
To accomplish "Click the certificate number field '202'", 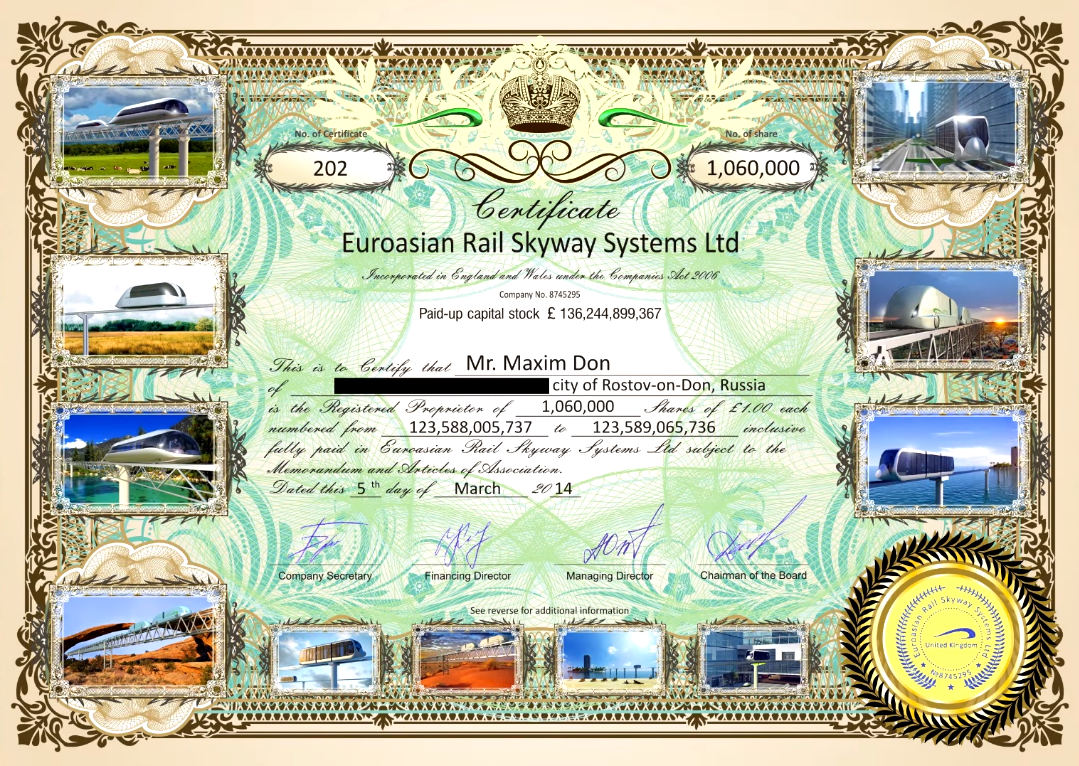I will (330, 168).
